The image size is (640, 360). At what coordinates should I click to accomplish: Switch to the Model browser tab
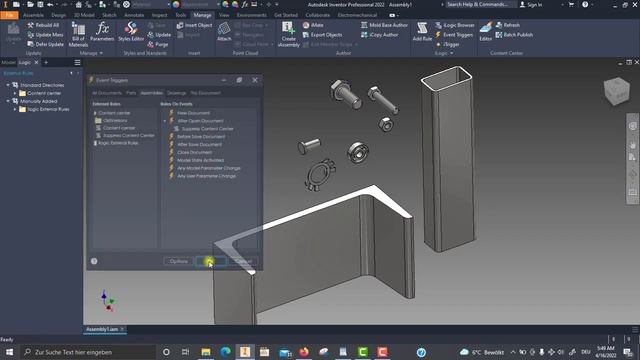point(8,62)
